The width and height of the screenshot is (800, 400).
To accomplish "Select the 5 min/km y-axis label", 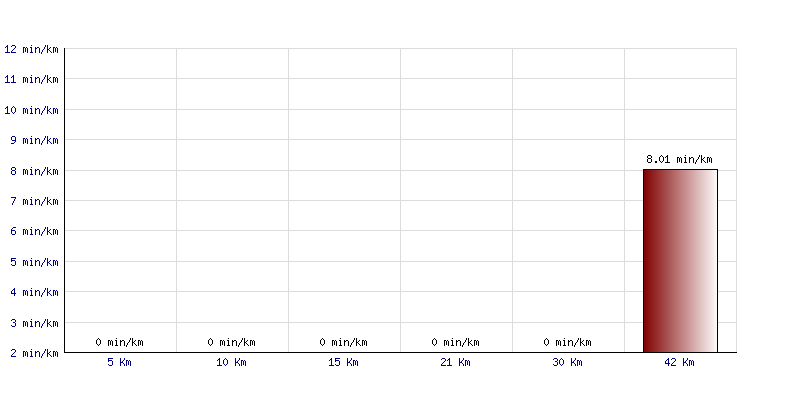I will coord(34,262).
